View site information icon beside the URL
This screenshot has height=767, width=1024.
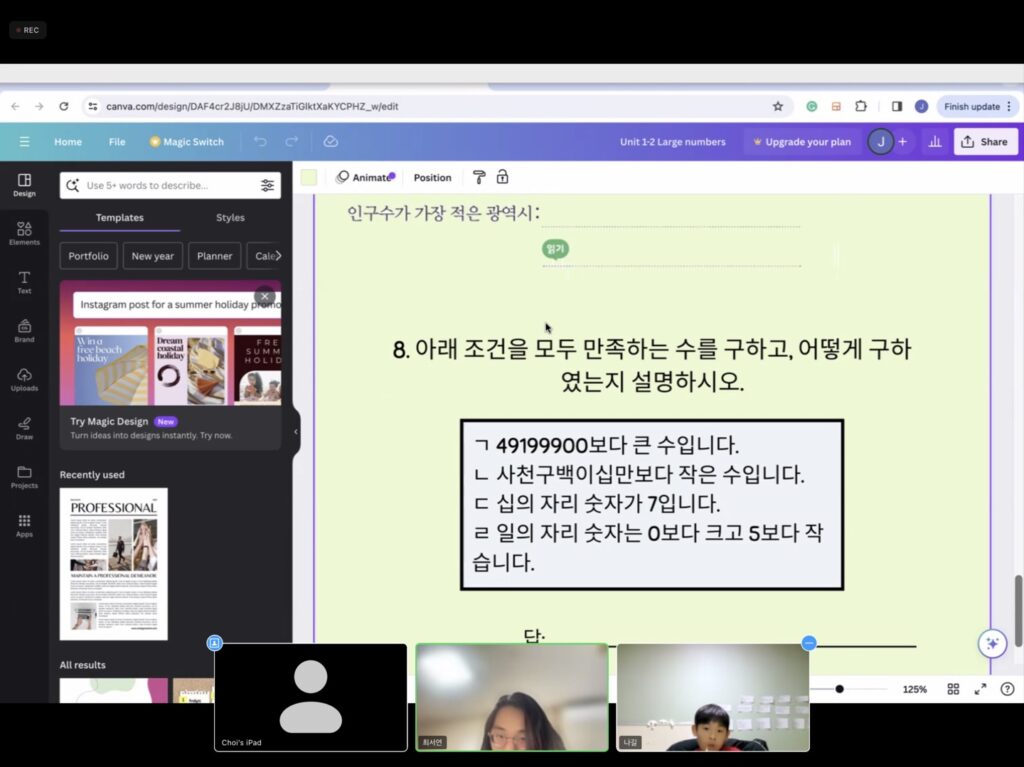[93, 106]
